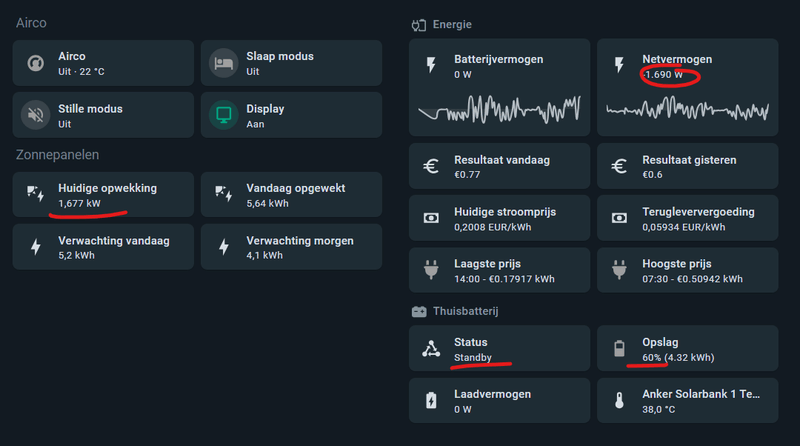Click the 0,05934 EUR/kWh value
Viewport: 800px width, 446px height.
pyautogui.click(x=684, y=227)
